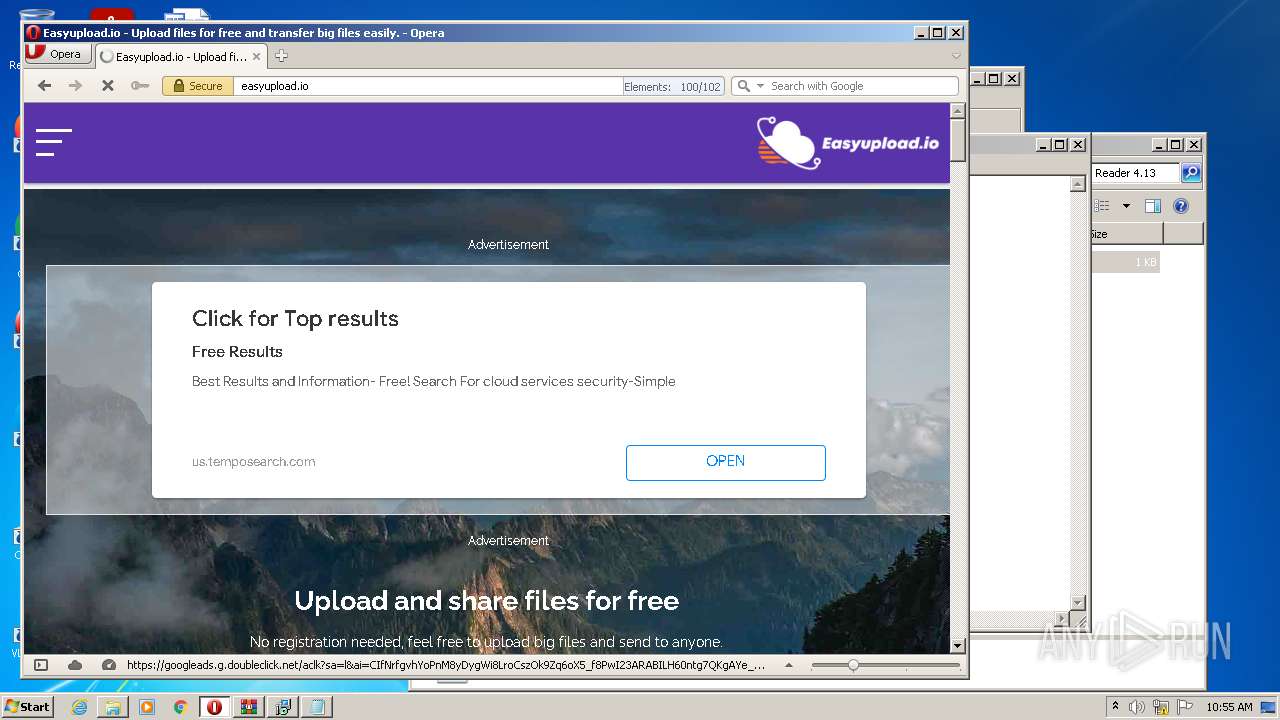The width and height of the screenshot is (1280, 720).
Task: Open a new tab with plus button
Action: 281,56
